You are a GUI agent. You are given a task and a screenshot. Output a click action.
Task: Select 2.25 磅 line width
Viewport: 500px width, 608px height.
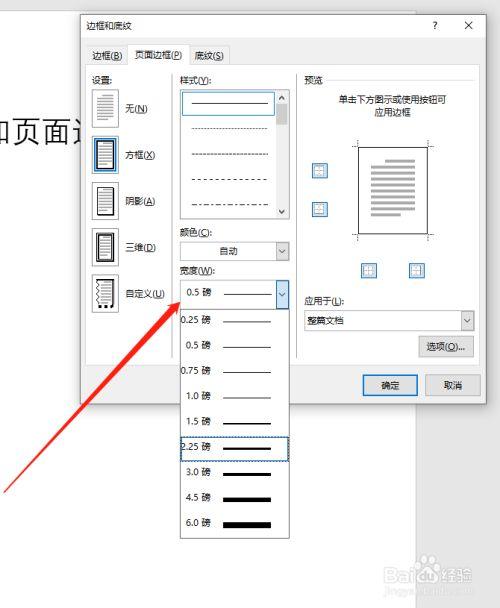coord(235,449)
